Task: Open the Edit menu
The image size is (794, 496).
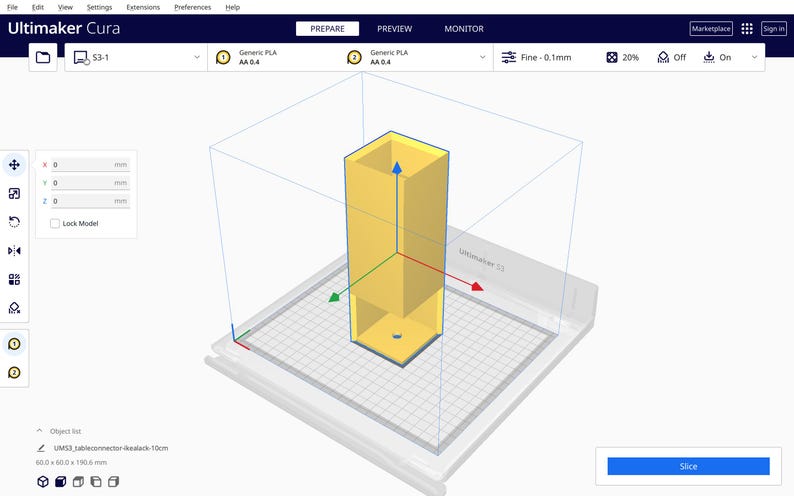Action: coord(38,7)
